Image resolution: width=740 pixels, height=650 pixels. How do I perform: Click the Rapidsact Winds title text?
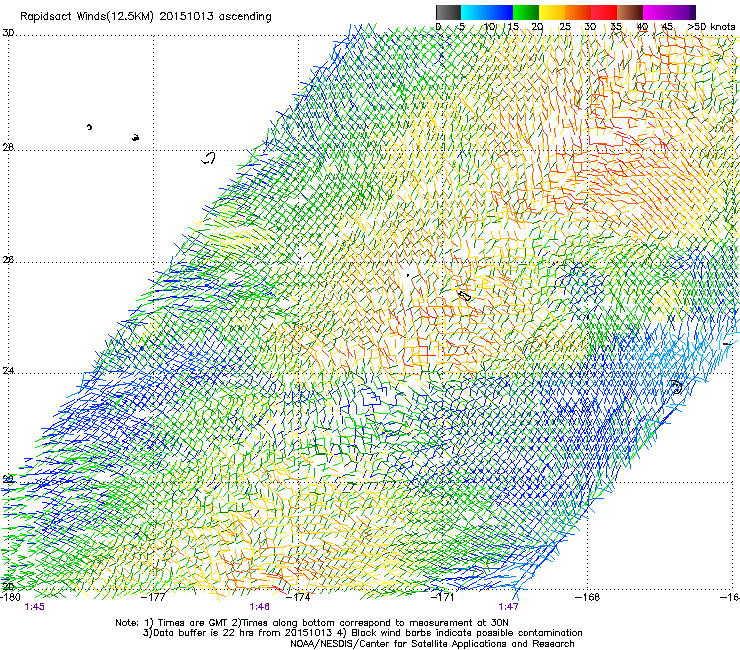pyautogui.click(x=145, y=17)
